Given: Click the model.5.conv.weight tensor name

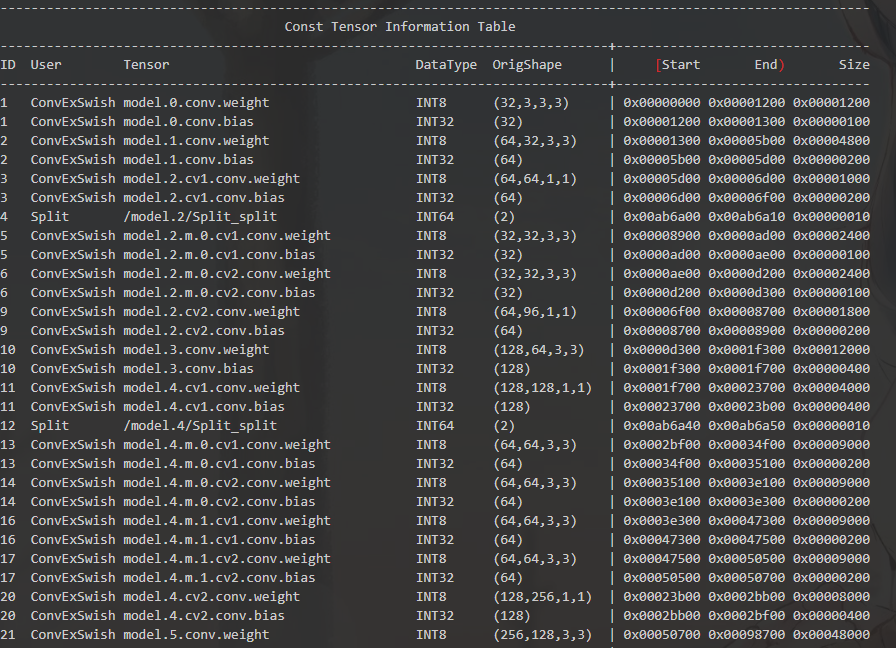Looking at the screenshot, I should click(x=196, y=635).
